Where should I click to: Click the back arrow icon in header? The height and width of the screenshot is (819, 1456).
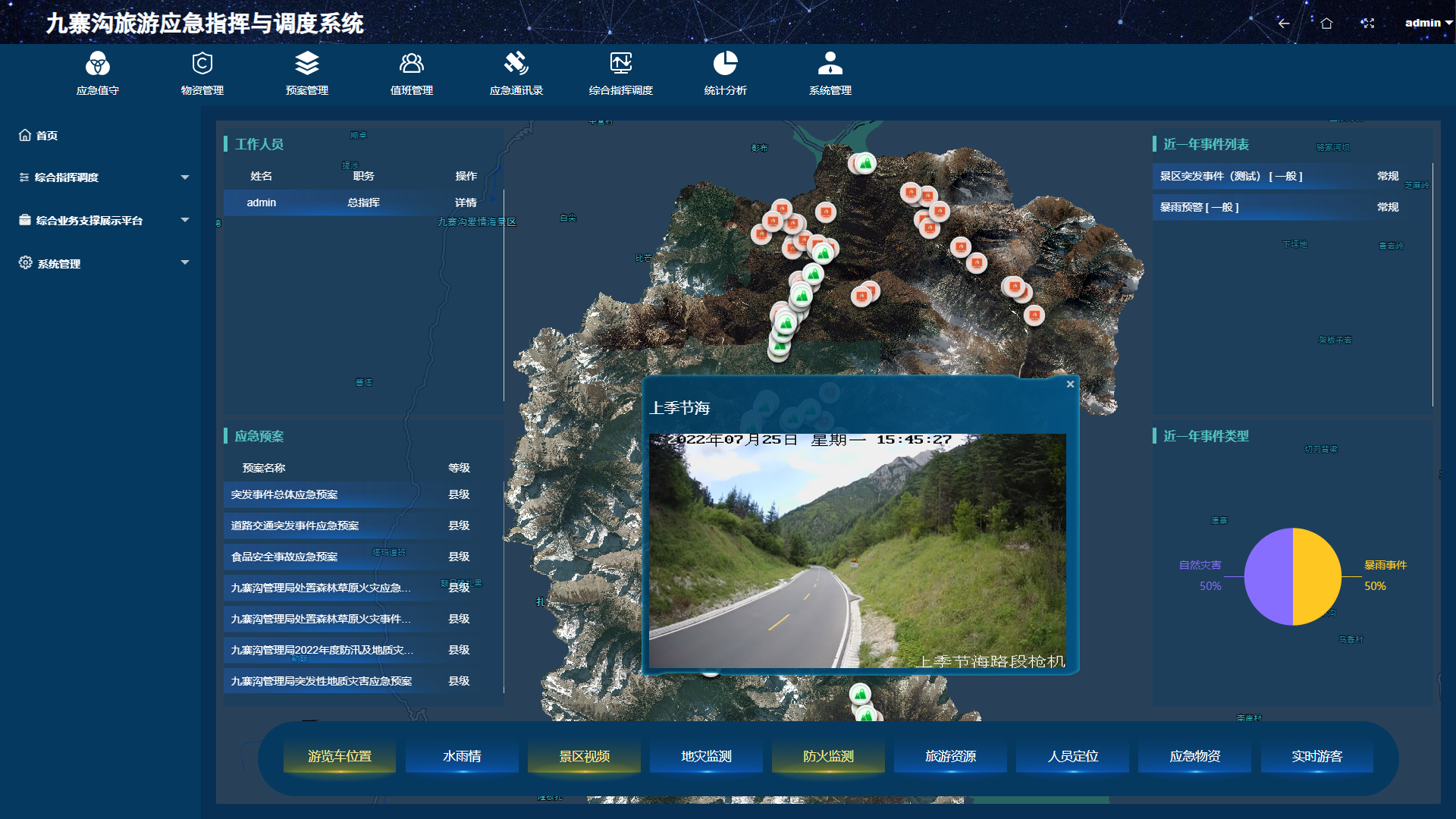pos(1283,24)
